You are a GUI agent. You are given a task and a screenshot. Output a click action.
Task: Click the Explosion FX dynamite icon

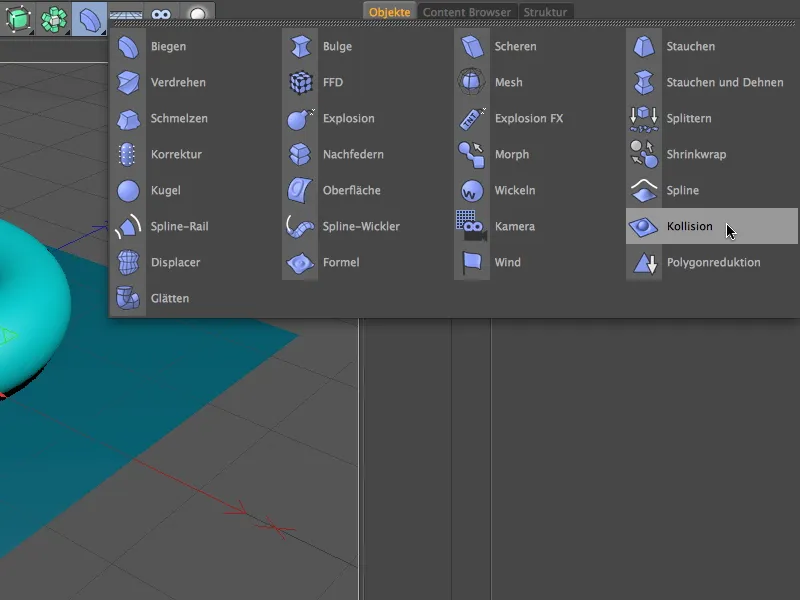[472, 118]
